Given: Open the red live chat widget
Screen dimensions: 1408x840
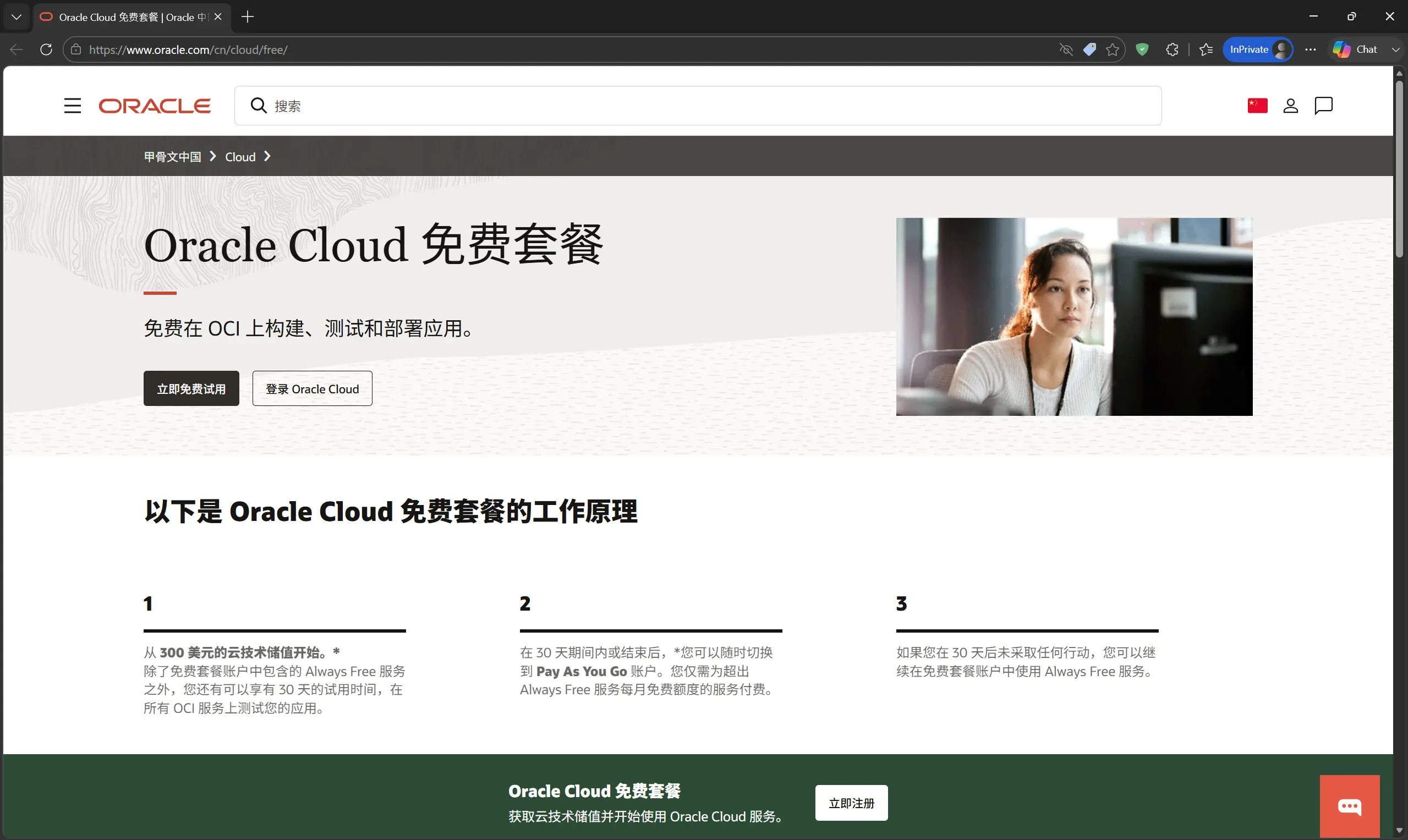Looking at the screenshot, I should (1350, 806).
